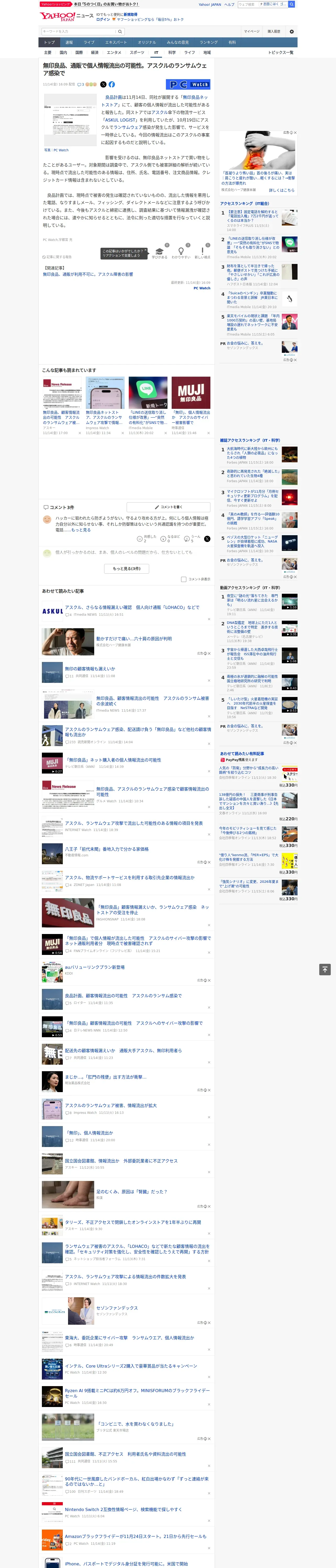Open ranking item 1 固定電話 article
The height and width of the screenshot is (1568, 336).
253,216
